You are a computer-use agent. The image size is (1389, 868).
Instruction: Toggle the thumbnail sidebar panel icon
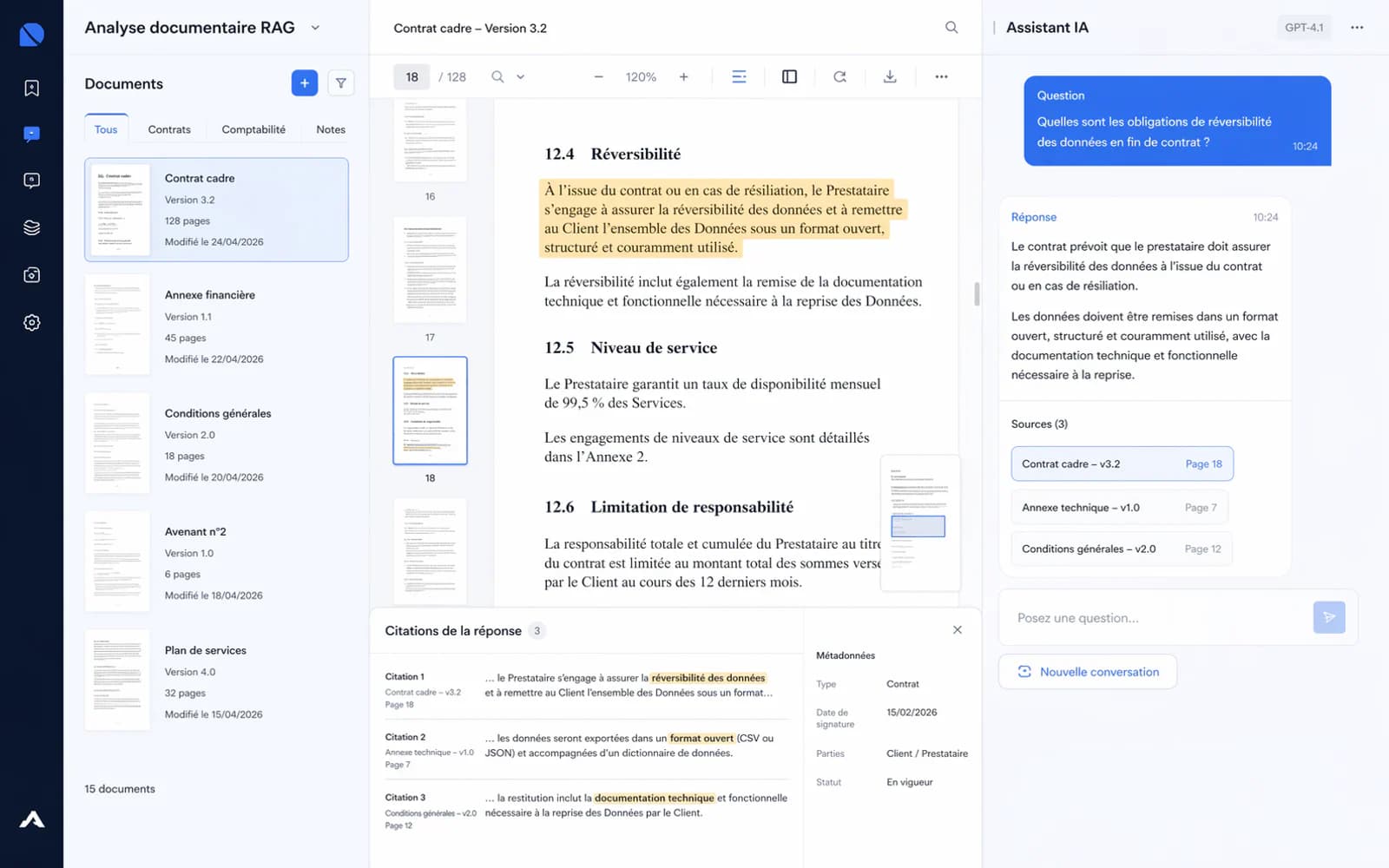[789, 76]
